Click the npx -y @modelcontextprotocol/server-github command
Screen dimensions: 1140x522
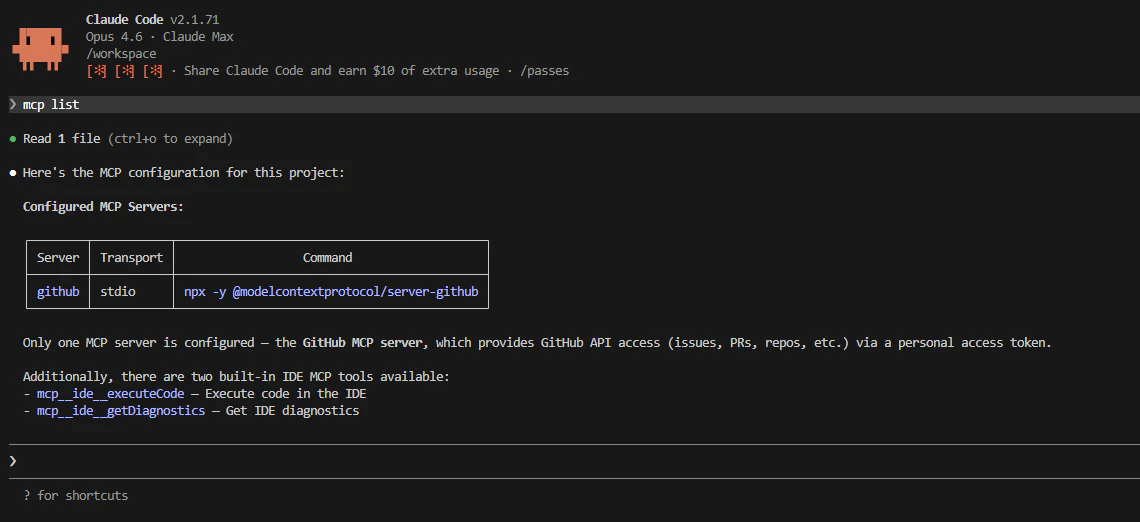tap(331, 292)
